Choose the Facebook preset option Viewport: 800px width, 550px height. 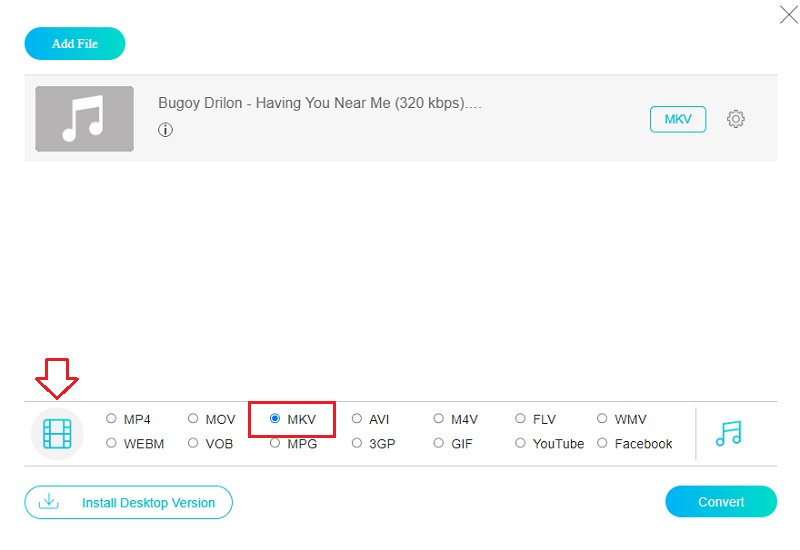[602, 443]
